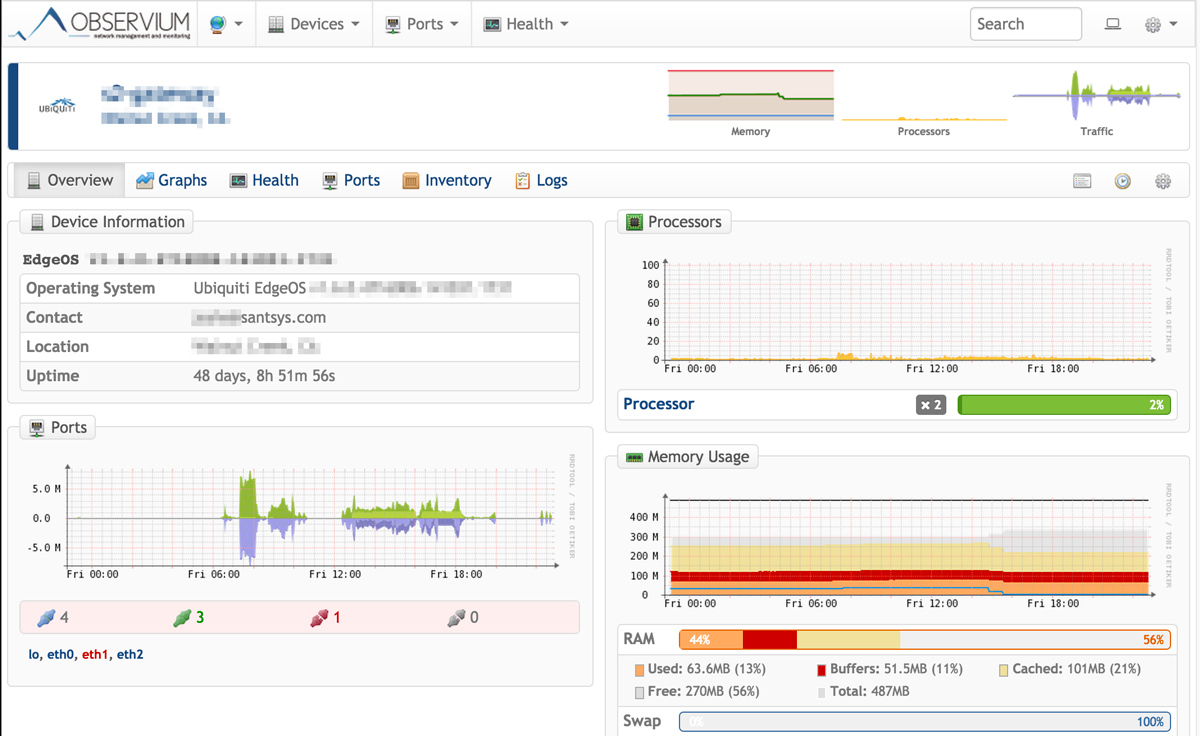This screenshot has height=736, width=1200.
Task: Select the Inventory tab
Action: [x=446, y=180]
